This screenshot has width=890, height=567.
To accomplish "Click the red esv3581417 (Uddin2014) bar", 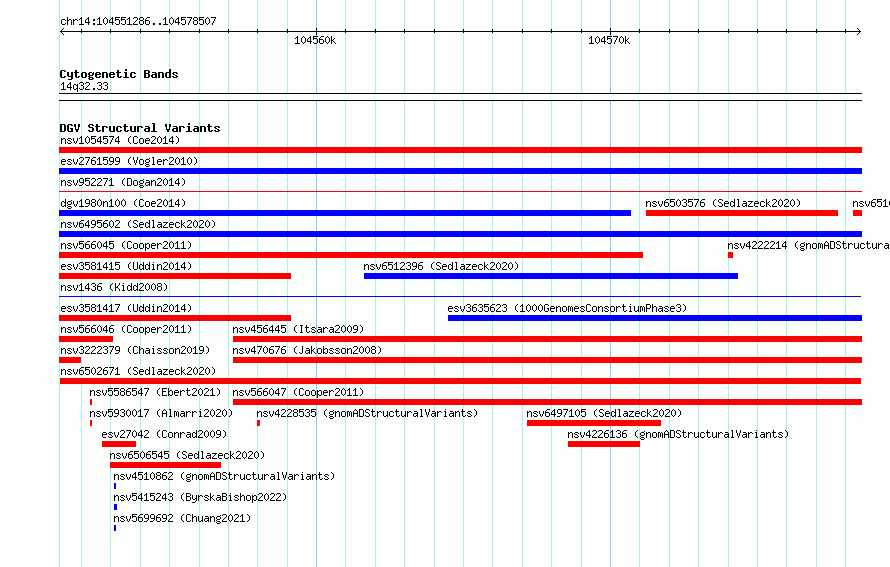I will (175, 318).
